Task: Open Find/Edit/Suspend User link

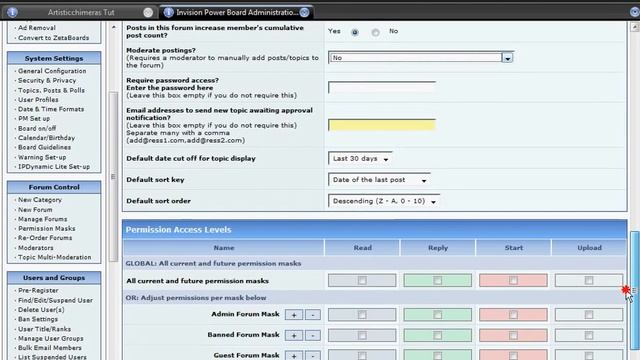Action: point(55,300)
